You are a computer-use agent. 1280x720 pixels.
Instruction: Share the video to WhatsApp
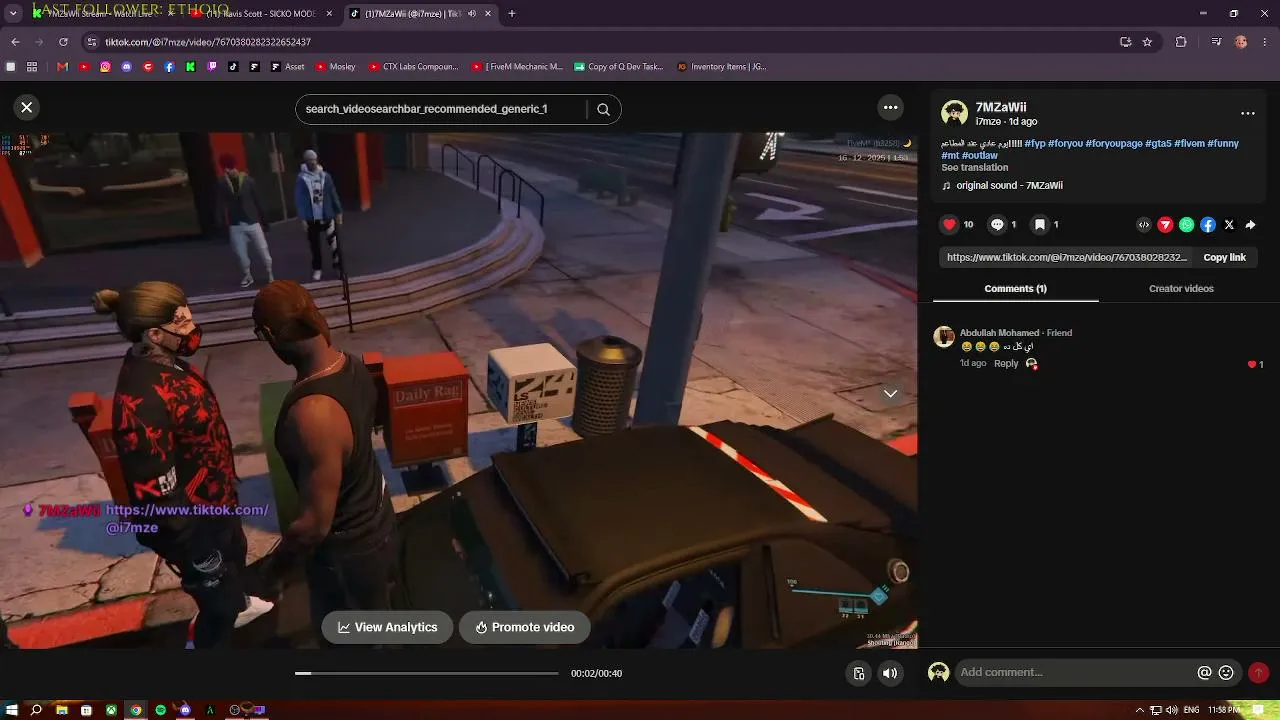point(1186,225)
